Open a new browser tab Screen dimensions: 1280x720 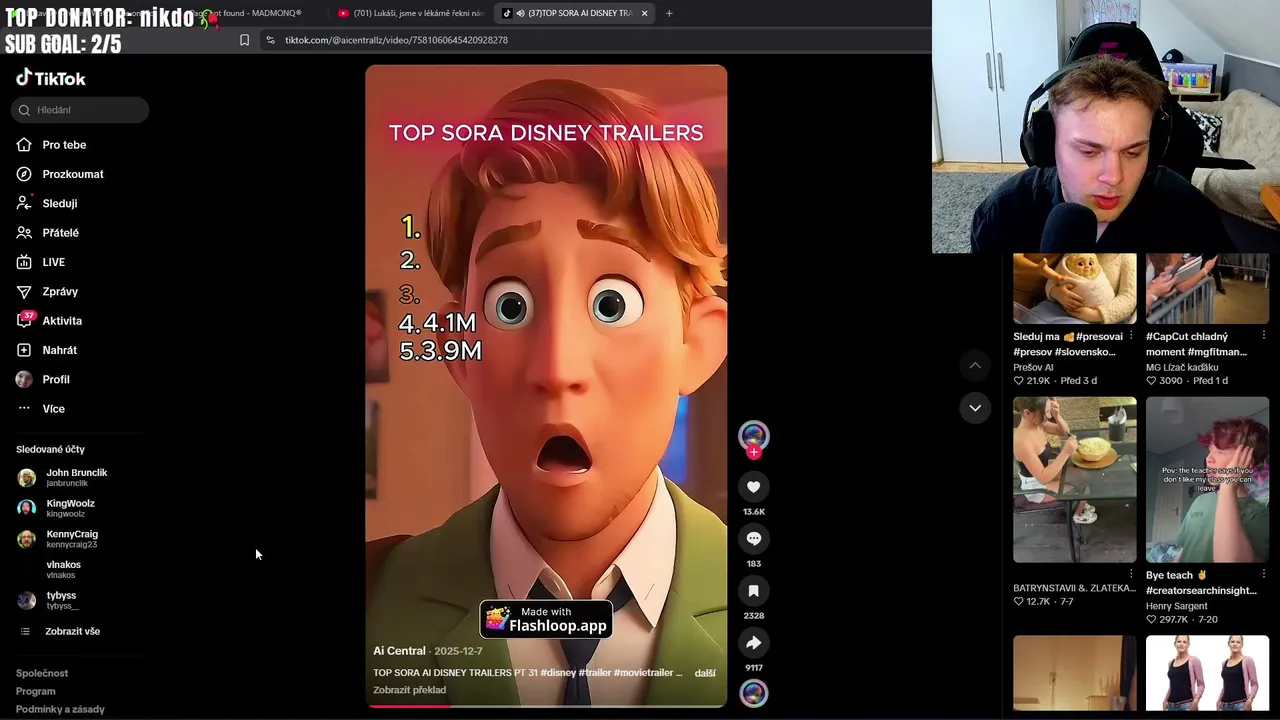pos(669,13)
